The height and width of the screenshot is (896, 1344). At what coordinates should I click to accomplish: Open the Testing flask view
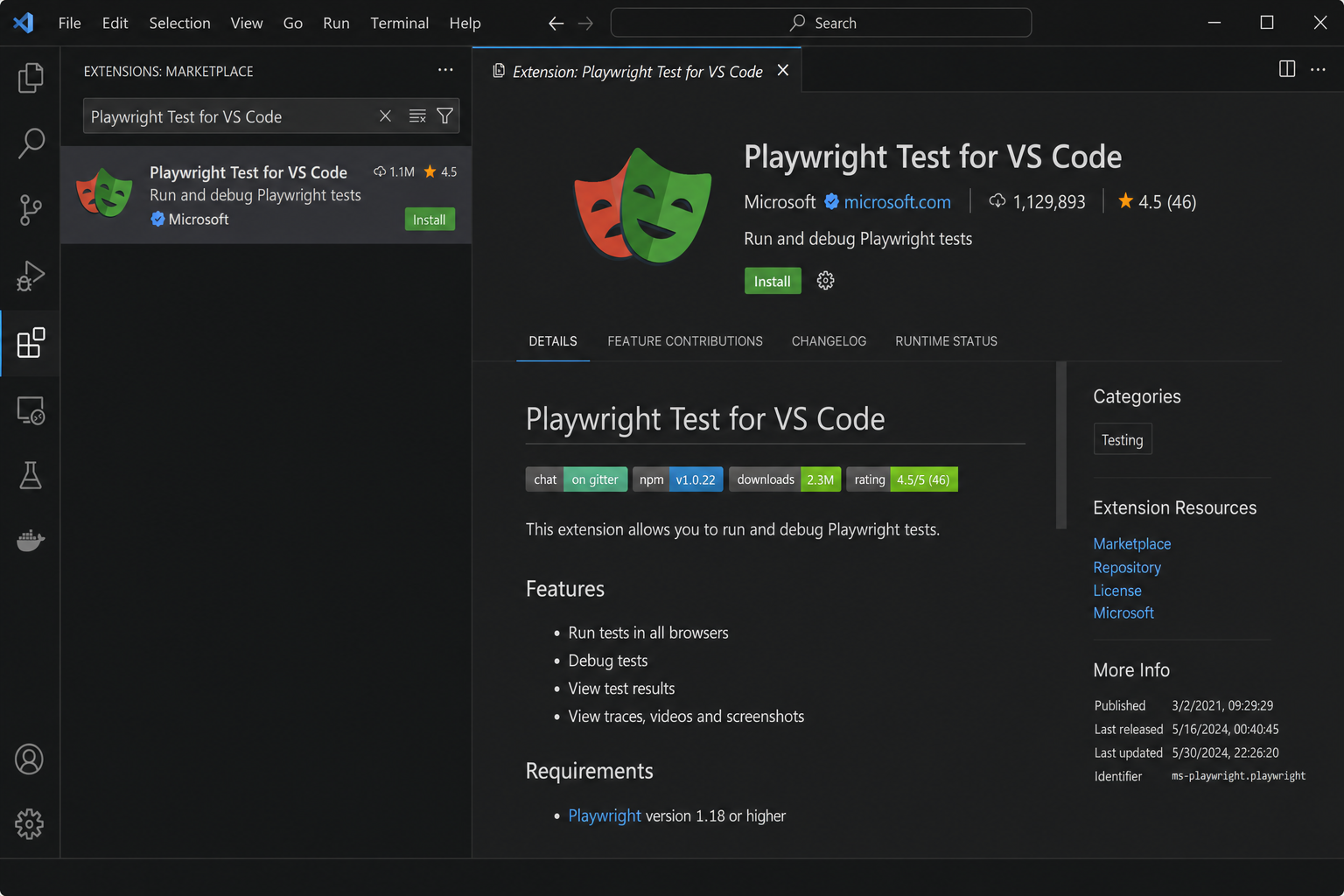(31, 475)
